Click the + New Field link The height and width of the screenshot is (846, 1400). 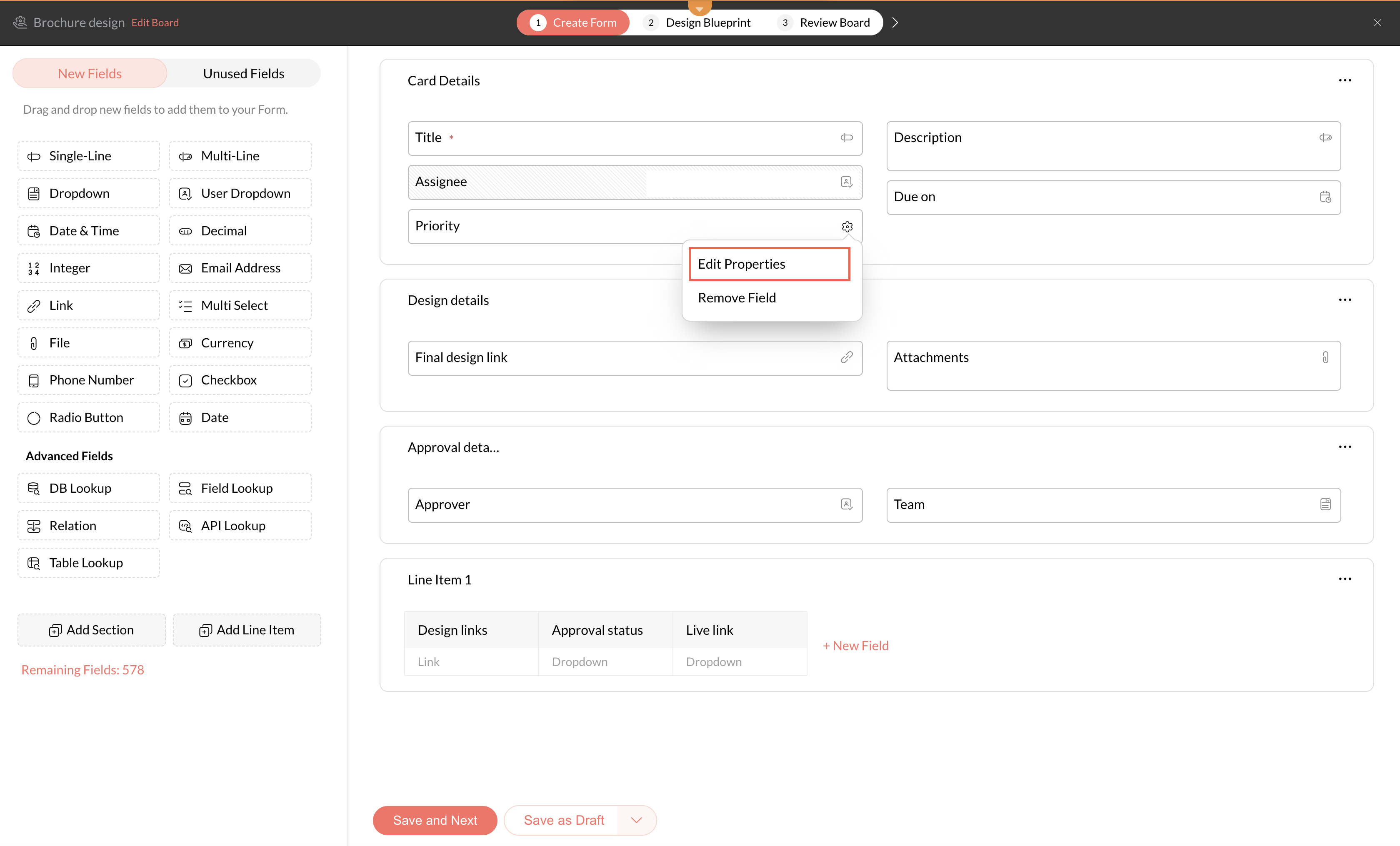click(x=856, y=646)
